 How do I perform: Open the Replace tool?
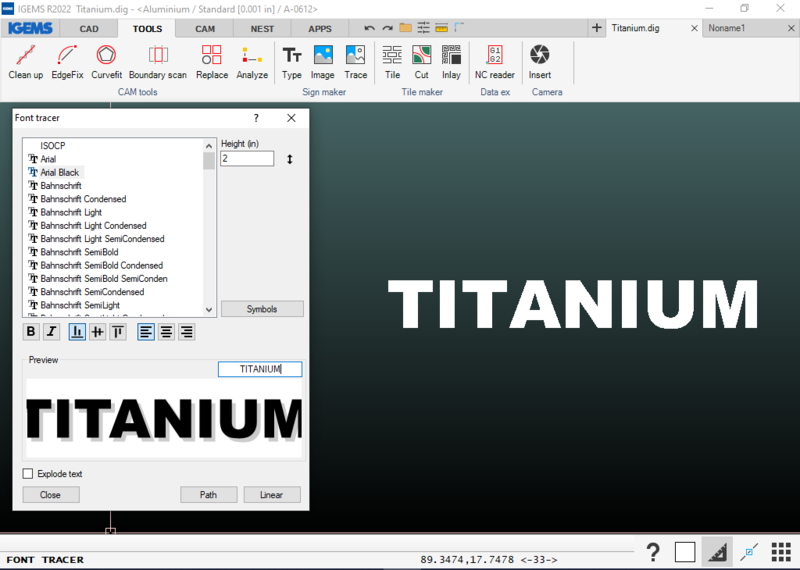212,62
